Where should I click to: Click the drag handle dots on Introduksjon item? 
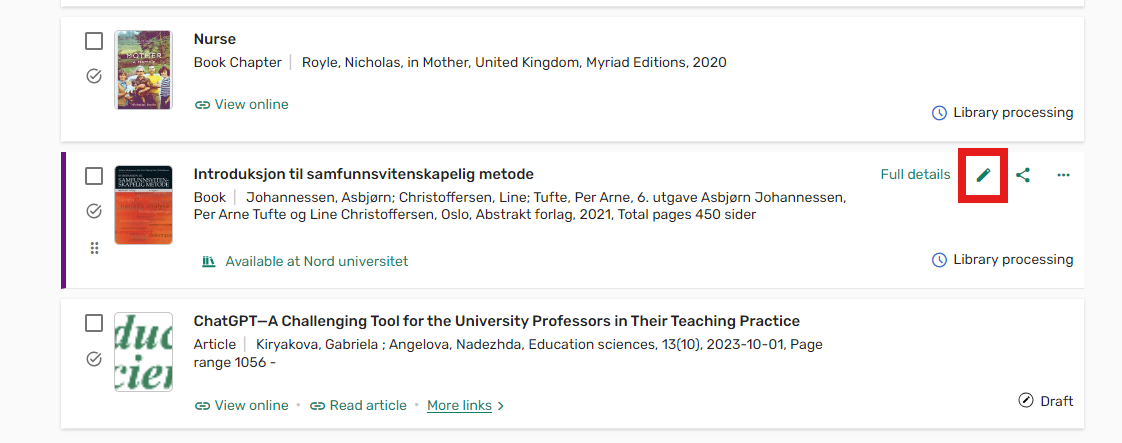click(x=94, y=248)
